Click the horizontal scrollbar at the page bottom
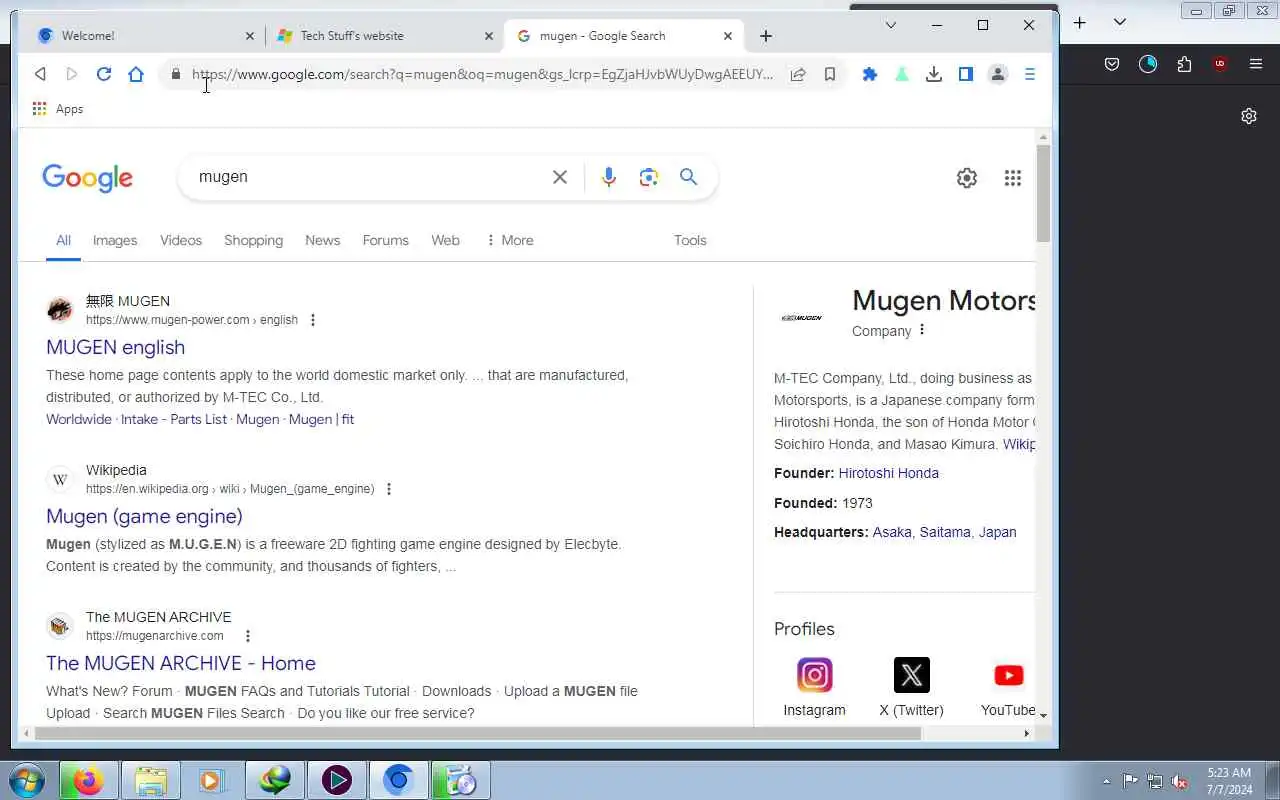1280x800 pixels. 477,733
